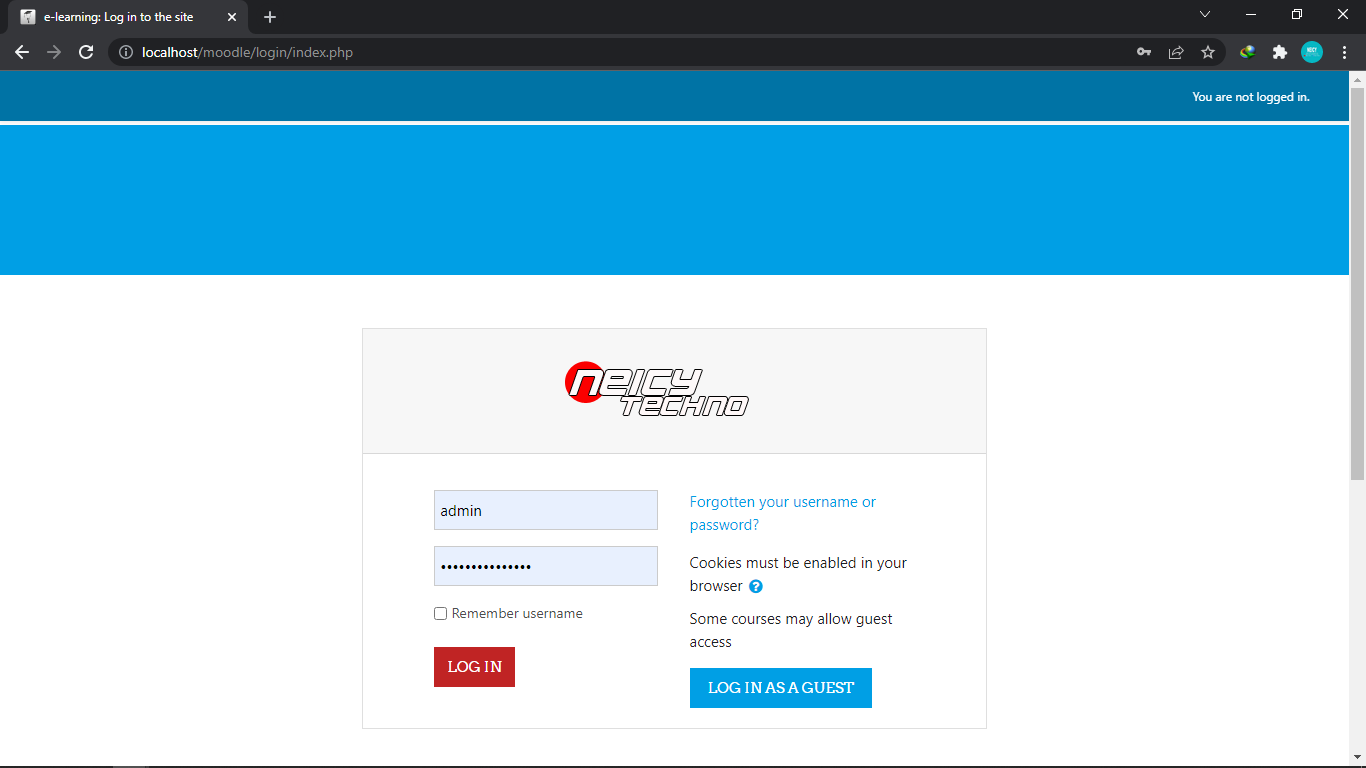Screen dimensions: 1366x768
Task: Click the page vertical scrollbar
Action: coord(1357,285)
